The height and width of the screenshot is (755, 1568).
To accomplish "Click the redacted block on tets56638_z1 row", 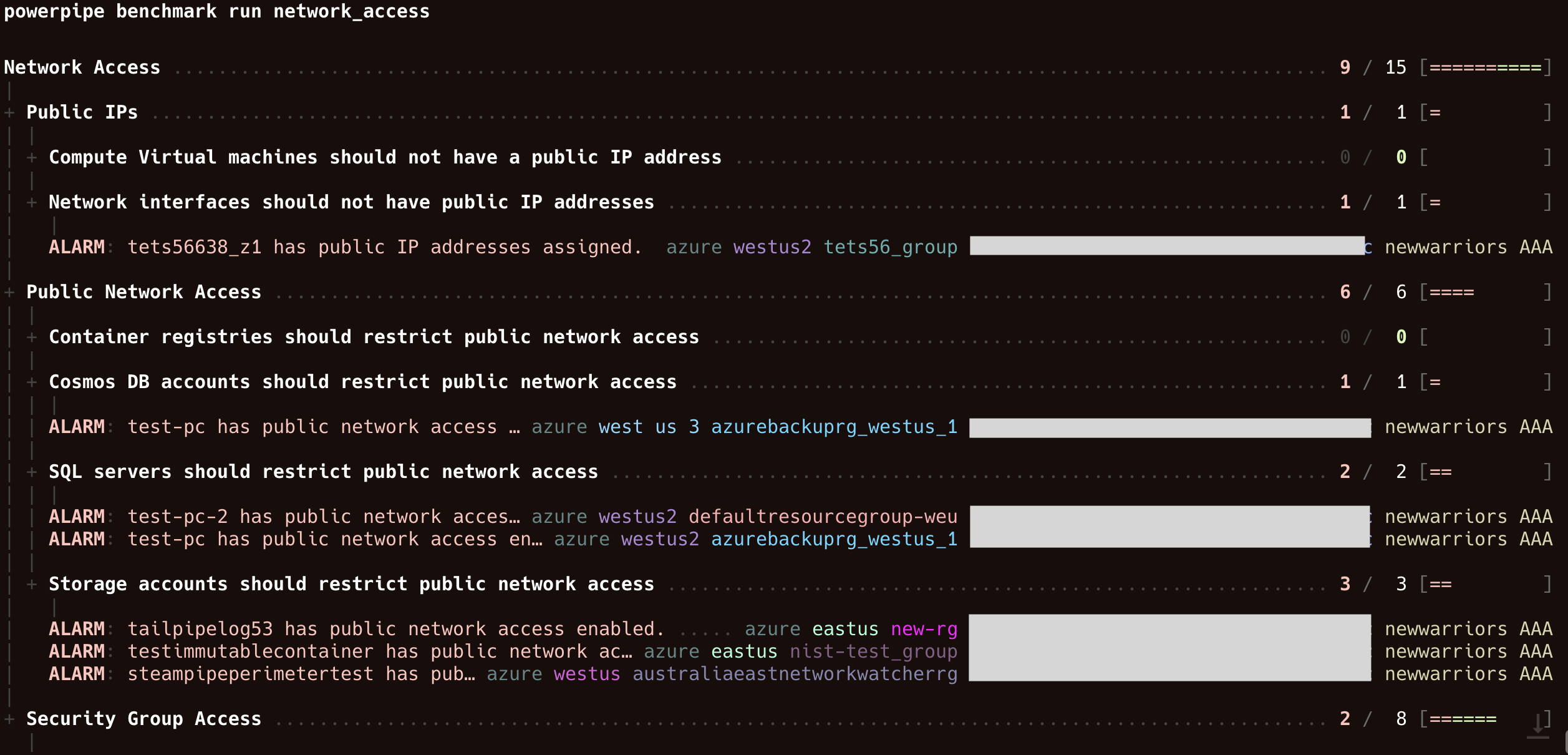I will [1166, 246].
